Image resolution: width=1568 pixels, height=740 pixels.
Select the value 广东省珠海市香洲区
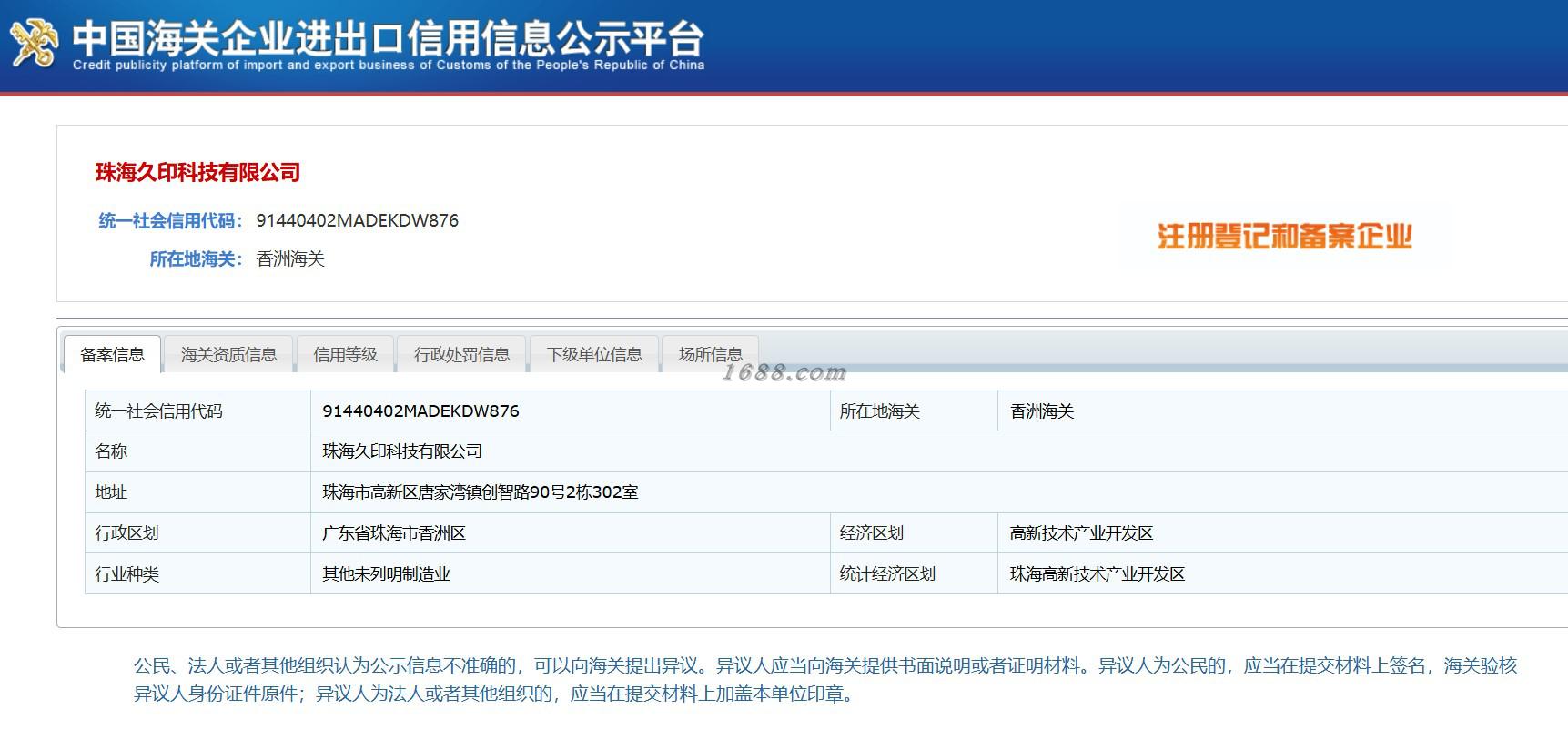point(394,533)
